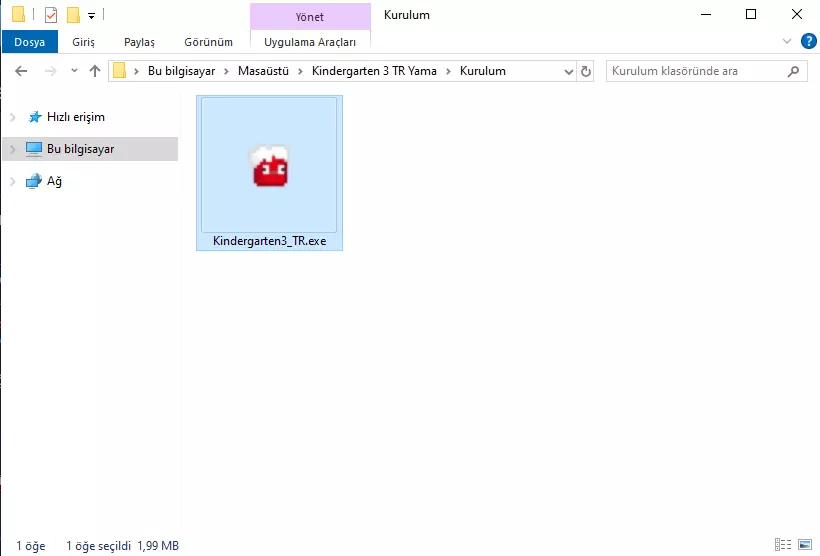Expand the Ağ network tree node
Image resolution: width=820 pixels, height=556 pixels.
(13, 181)
